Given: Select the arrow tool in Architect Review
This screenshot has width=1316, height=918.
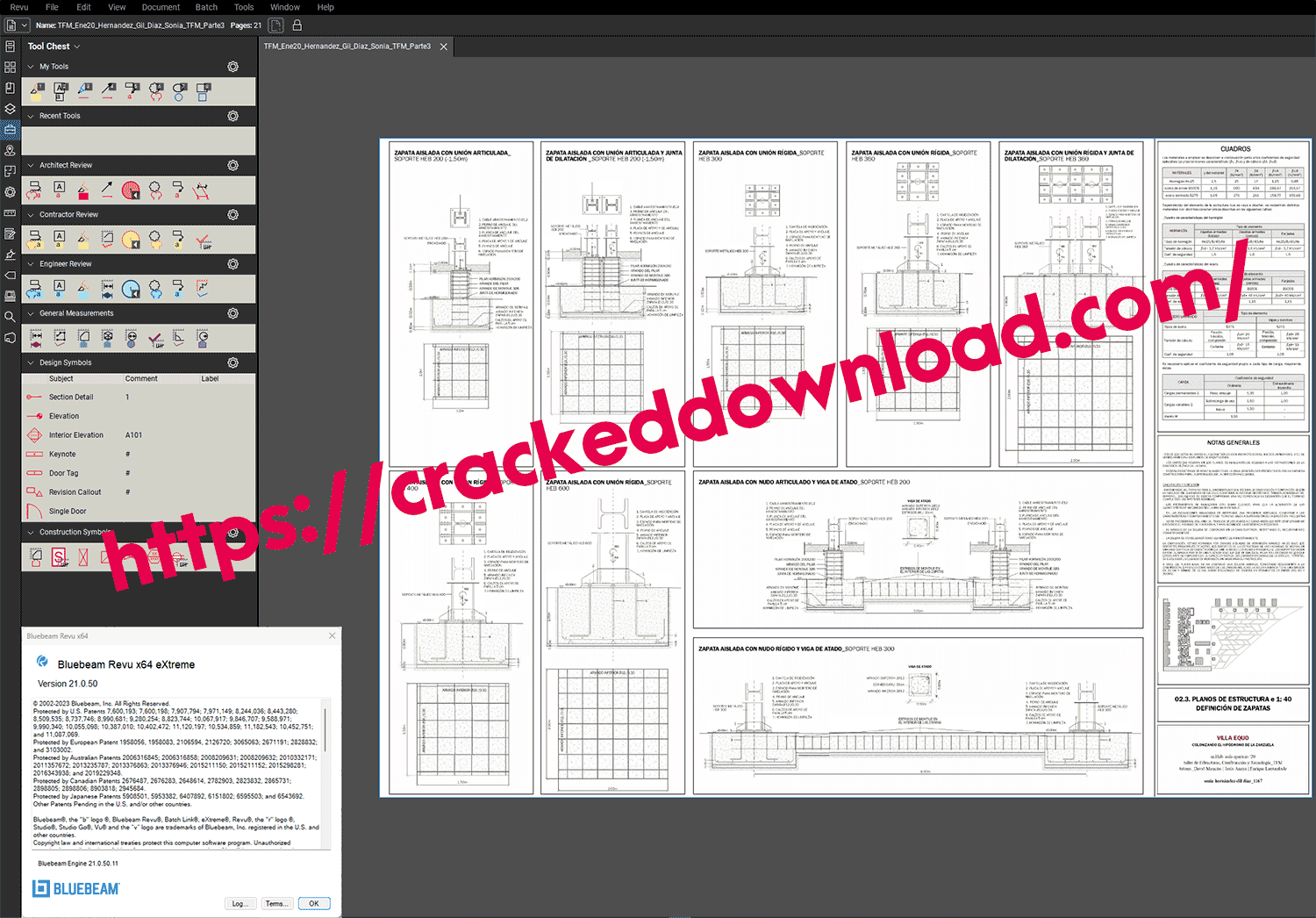Looking at the screenshot, I should point(107,189).
